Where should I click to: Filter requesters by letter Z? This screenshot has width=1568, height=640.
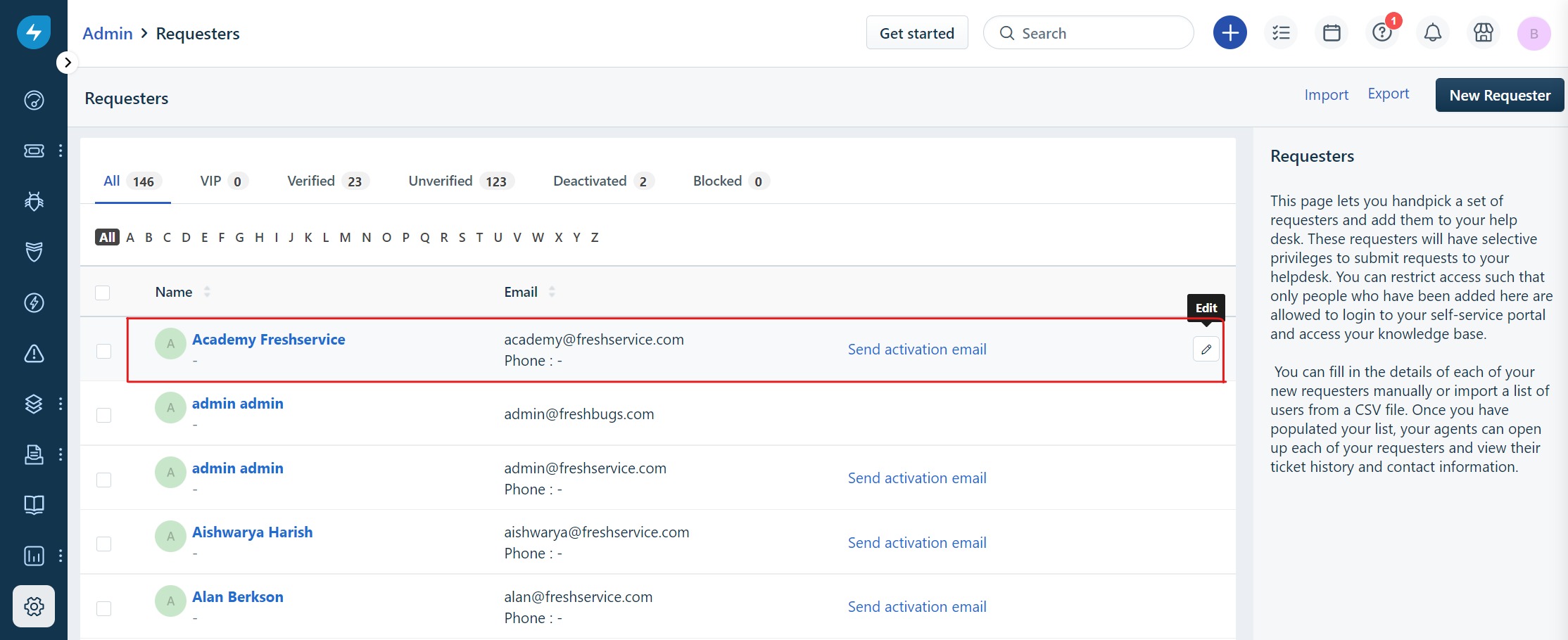click(595, 237)
